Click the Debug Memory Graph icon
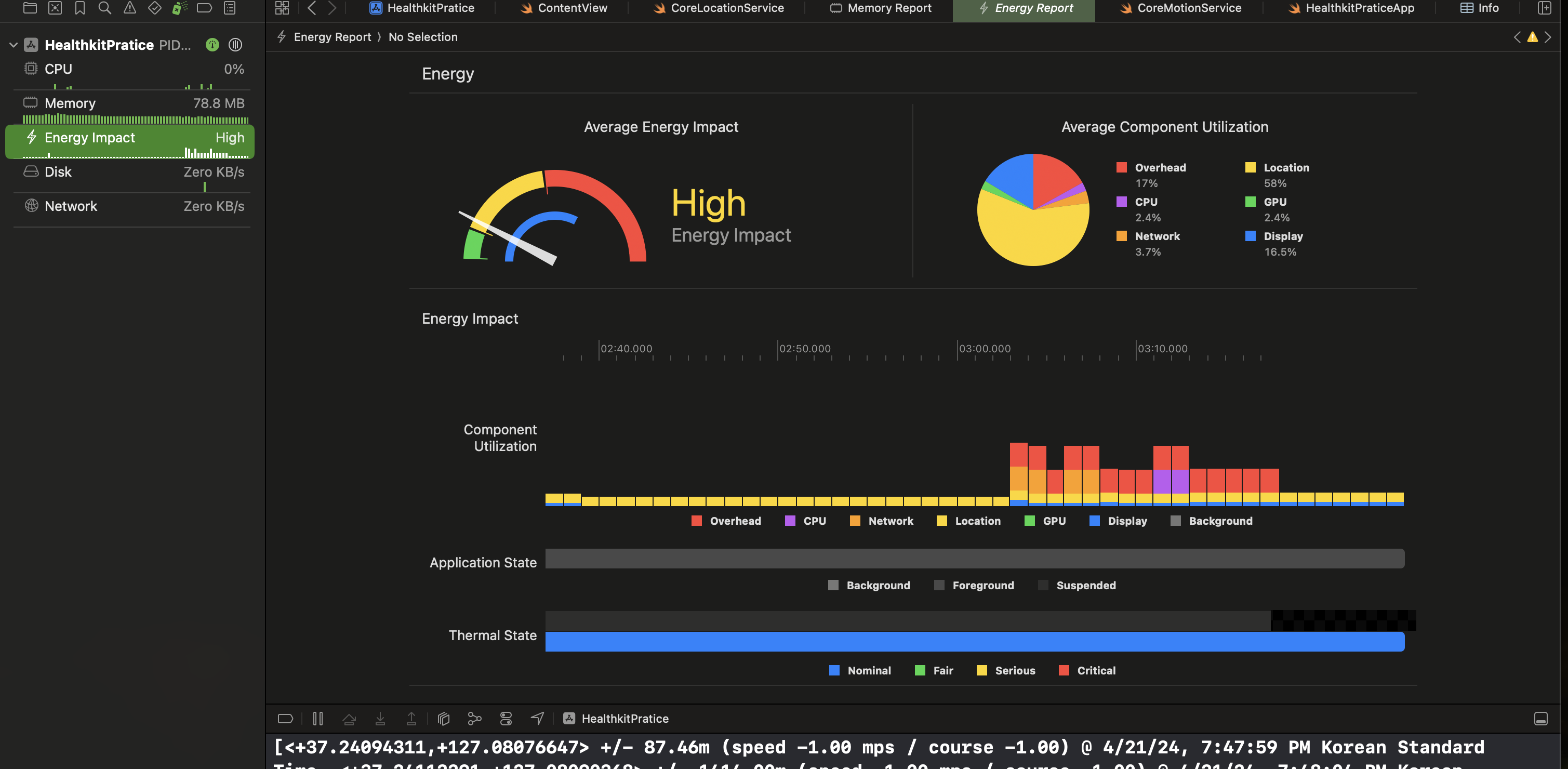Screen dimensions: 1568x769 point(474,719)
